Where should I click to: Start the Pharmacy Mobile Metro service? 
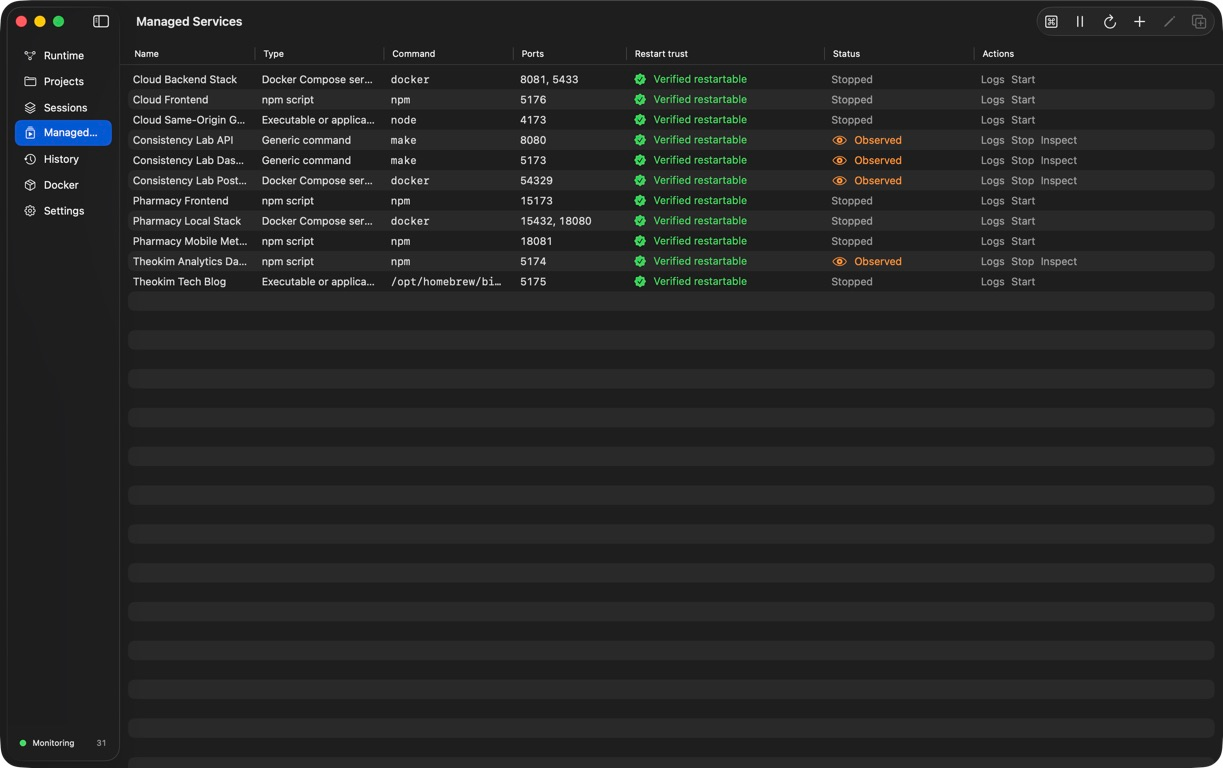click(x=1023, y=241)
